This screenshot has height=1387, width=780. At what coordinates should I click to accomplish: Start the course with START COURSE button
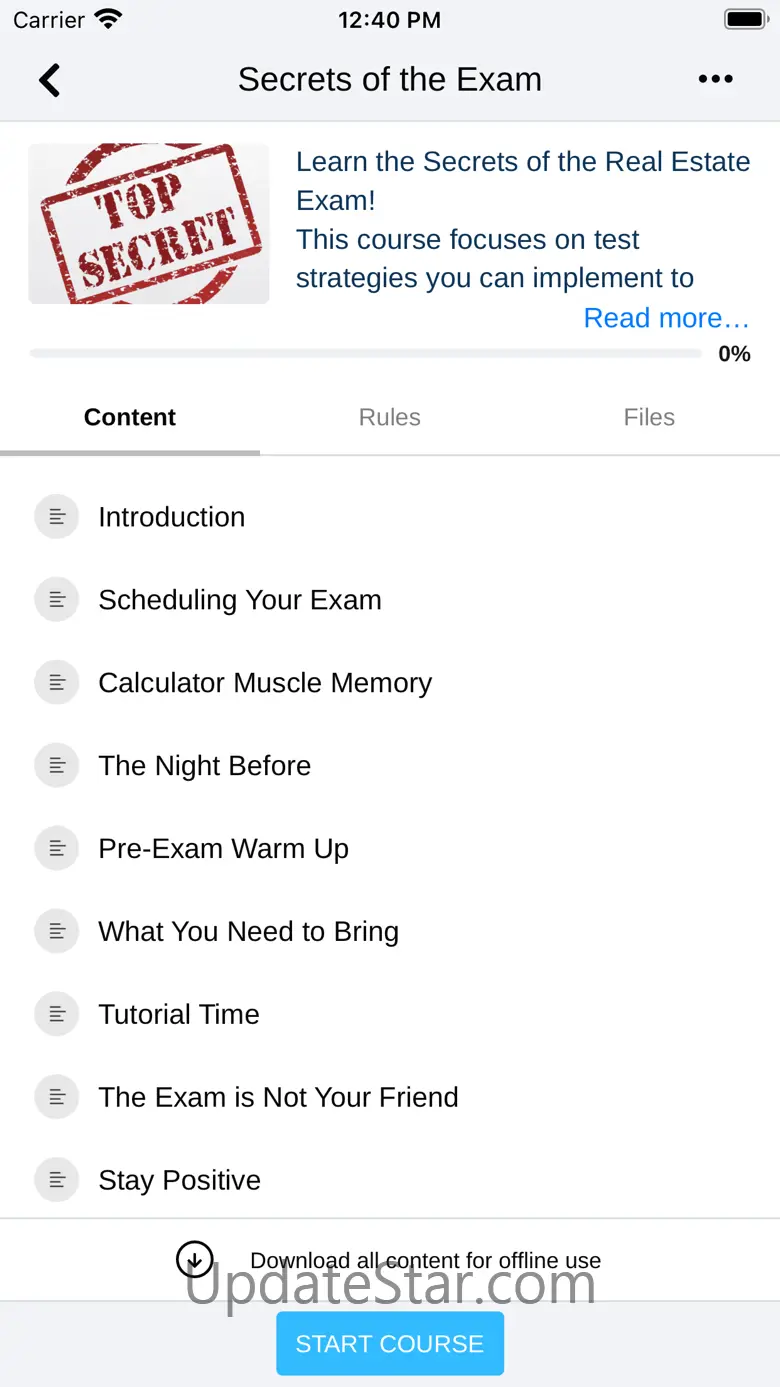click(390, 1344)
